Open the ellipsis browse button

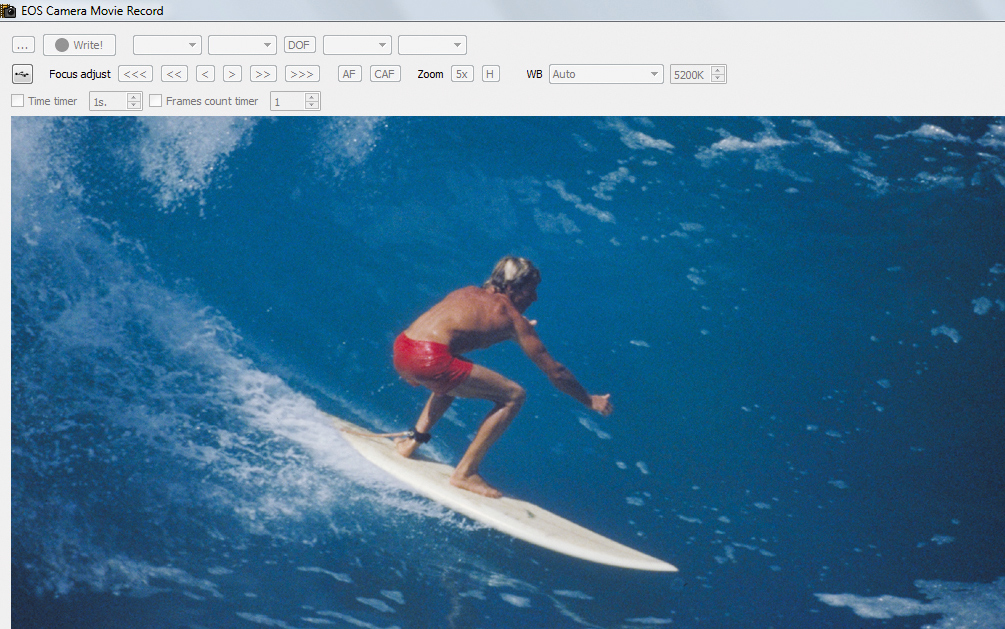click(x=23, y=45)
